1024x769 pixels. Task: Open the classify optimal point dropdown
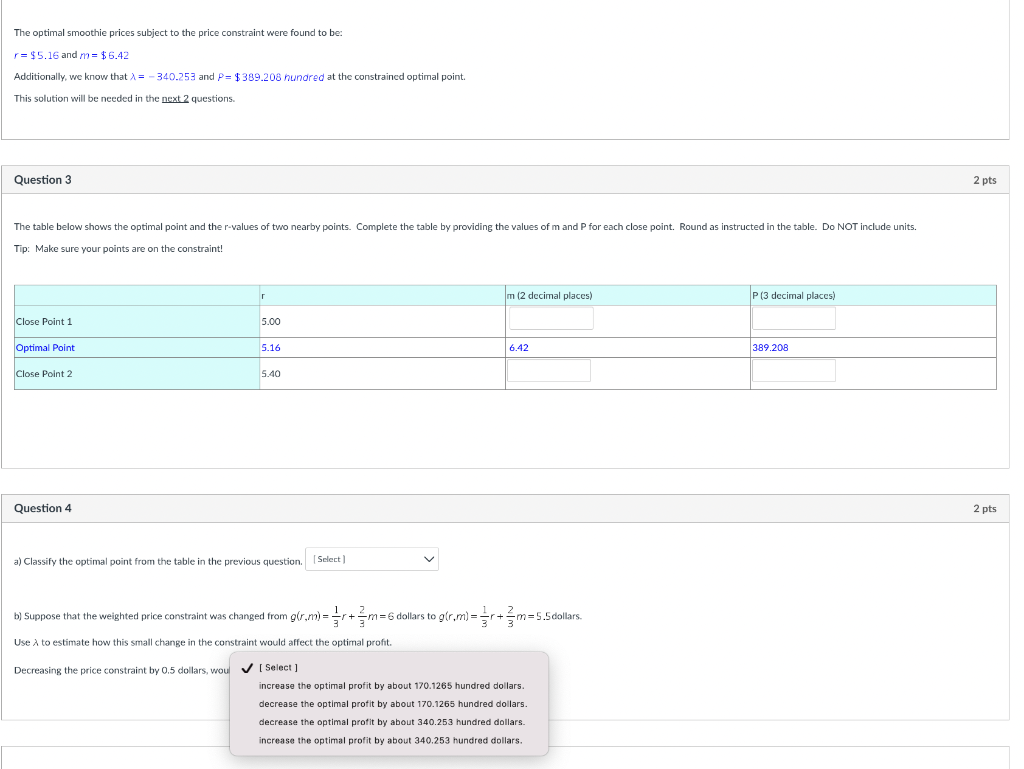click(x=372, y=559)
